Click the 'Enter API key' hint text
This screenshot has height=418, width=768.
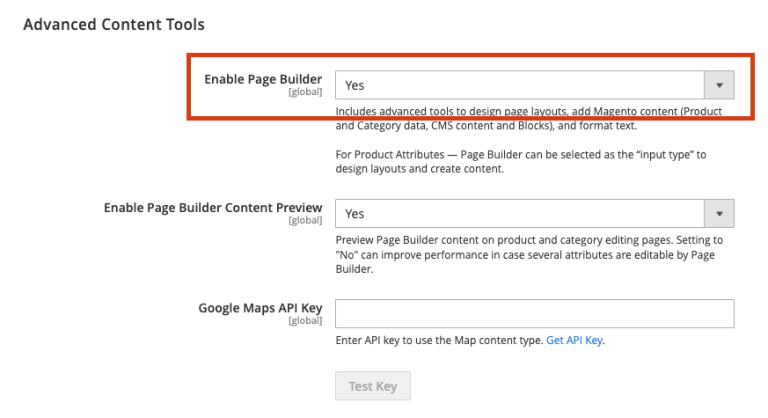click(439, 340)
